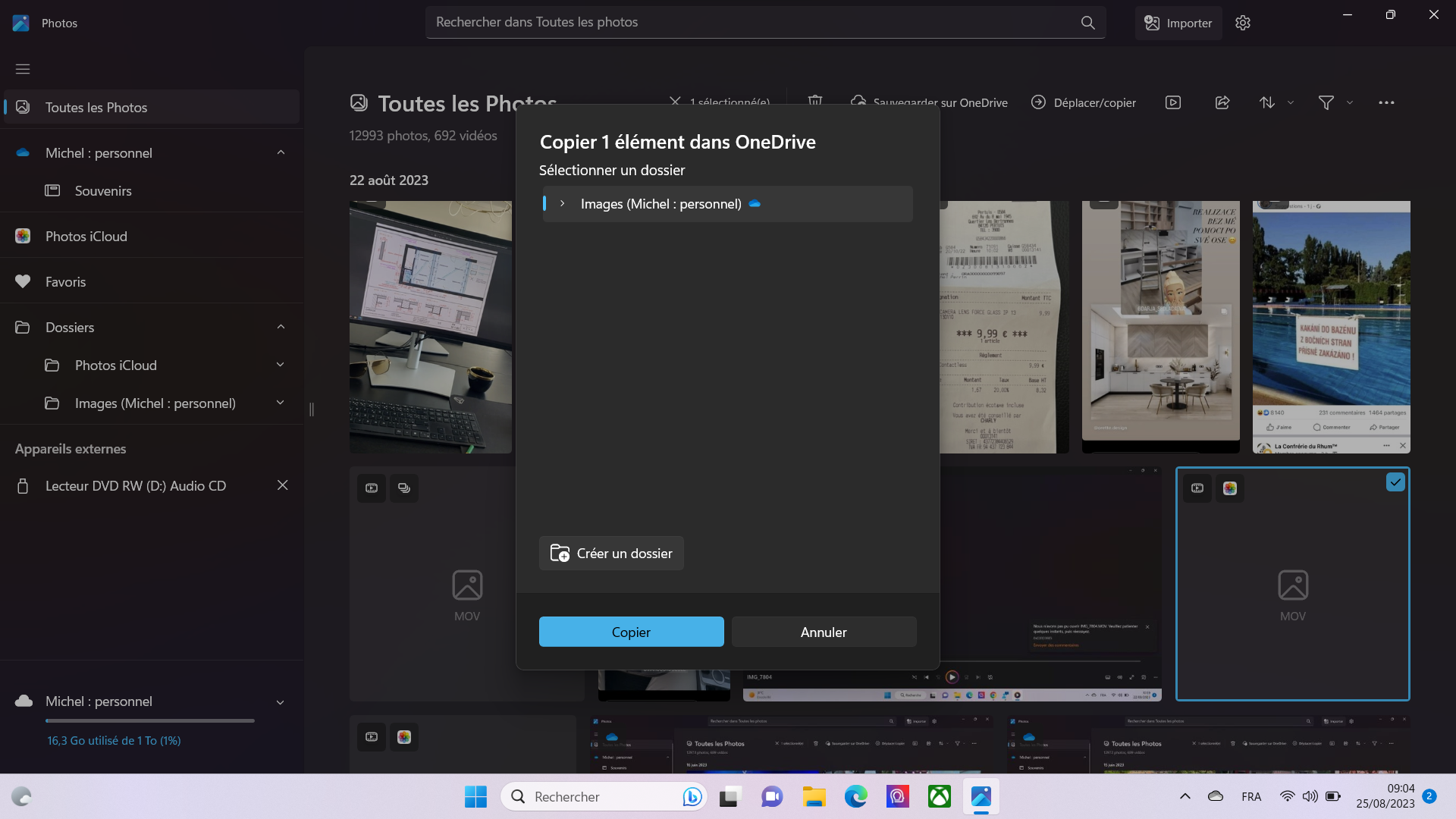This screenshot has height=819, width=1456.
Task: Click the Copier button
Action: [631, 632]
